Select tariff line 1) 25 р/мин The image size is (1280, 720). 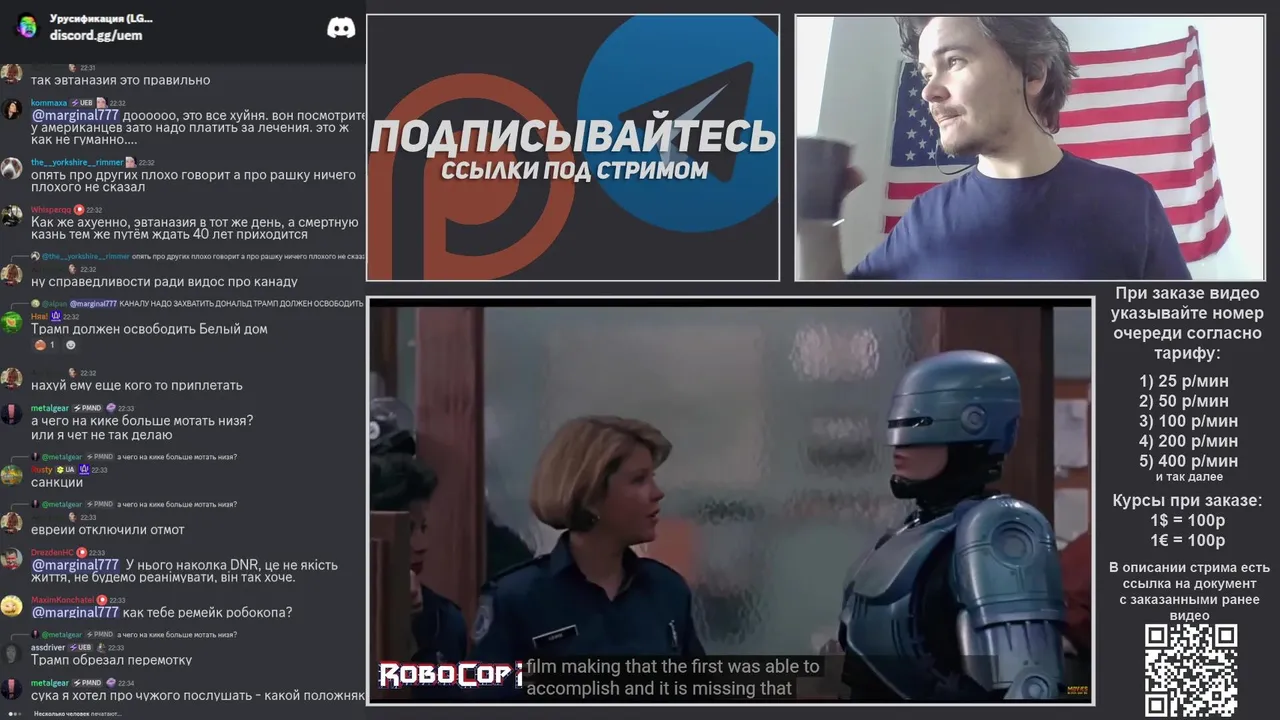click(1184, 381)
